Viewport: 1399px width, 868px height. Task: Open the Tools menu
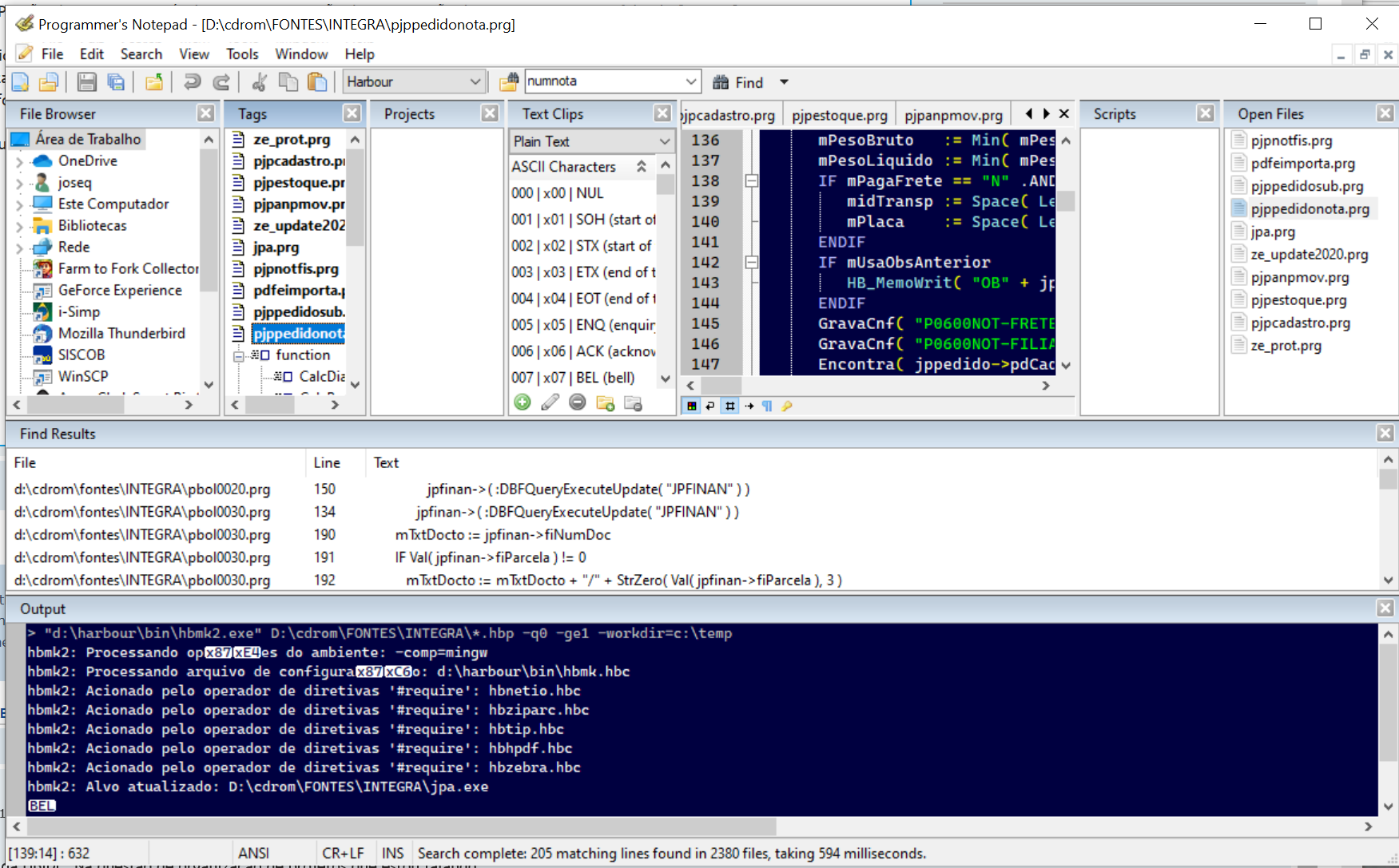pos(241,54)
